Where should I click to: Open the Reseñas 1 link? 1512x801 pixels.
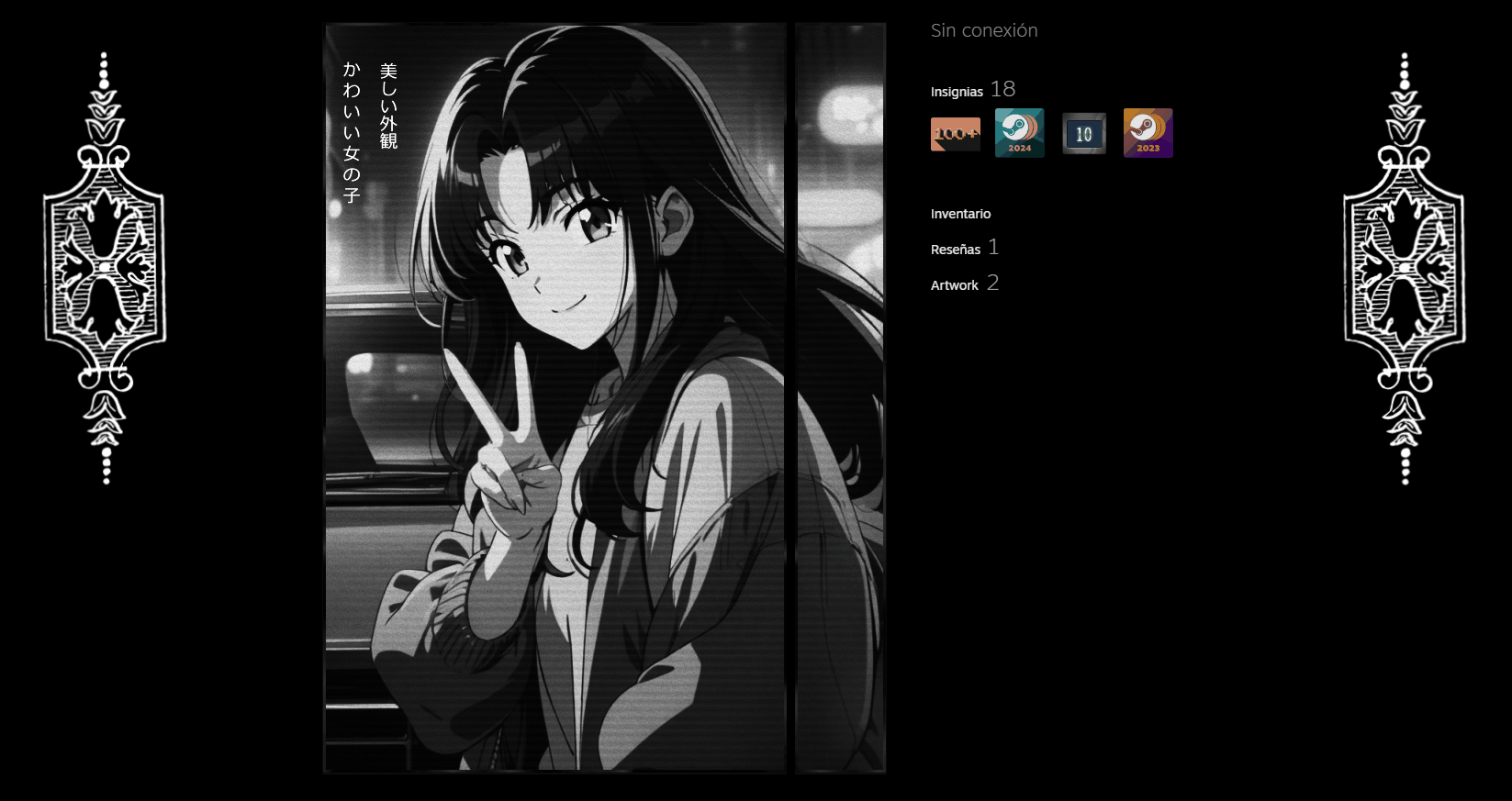964,248
